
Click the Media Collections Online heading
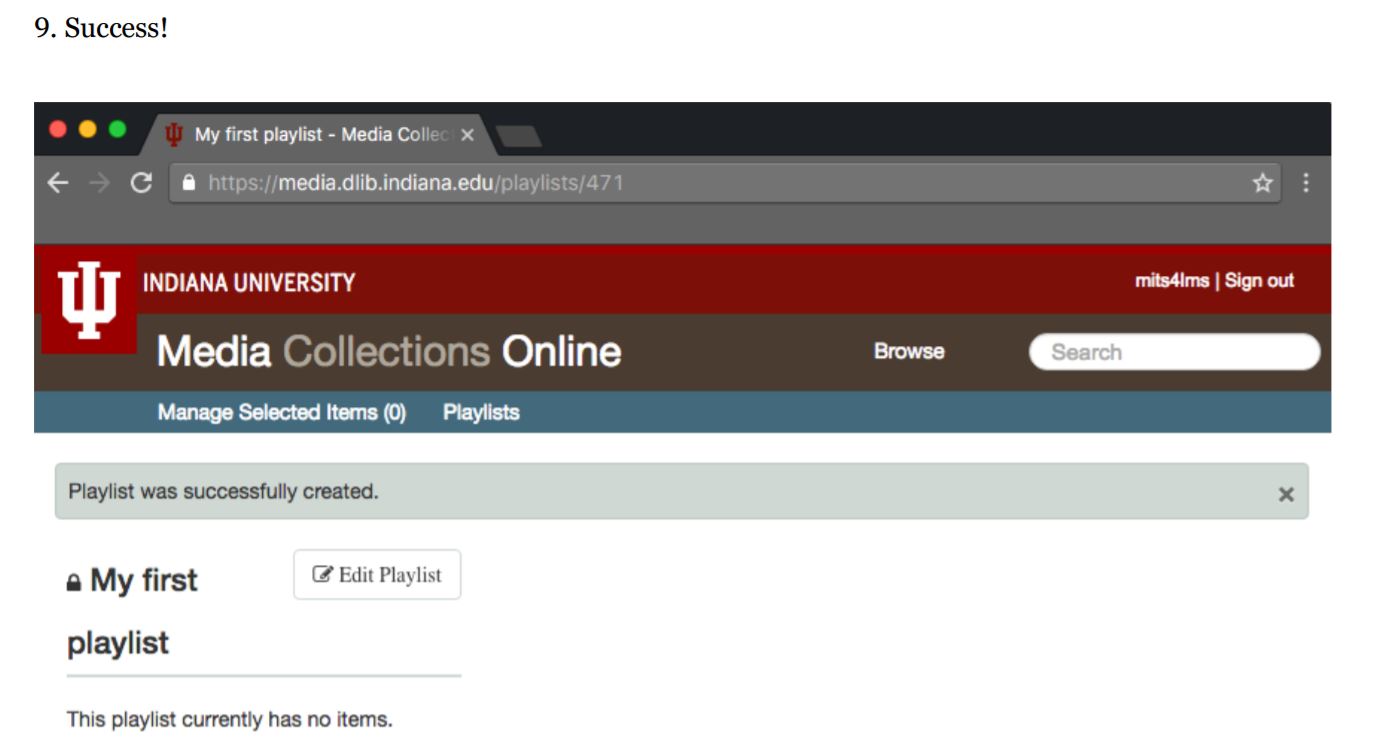click(x=388, y=351)
